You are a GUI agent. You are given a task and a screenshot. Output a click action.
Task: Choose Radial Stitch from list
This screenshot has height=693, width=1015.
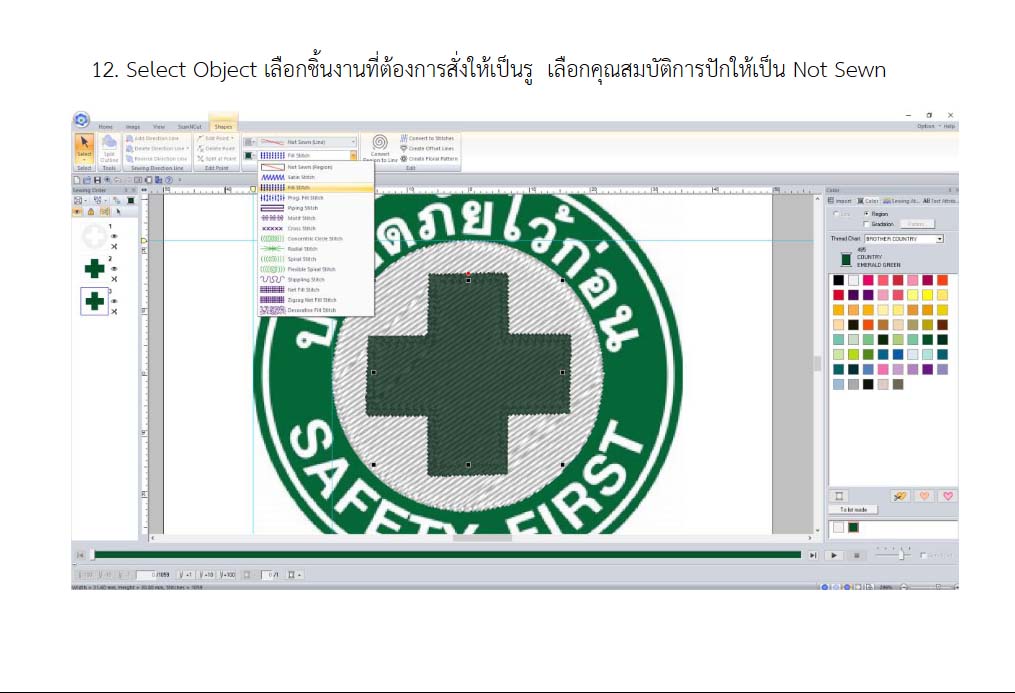pos(316,249)
